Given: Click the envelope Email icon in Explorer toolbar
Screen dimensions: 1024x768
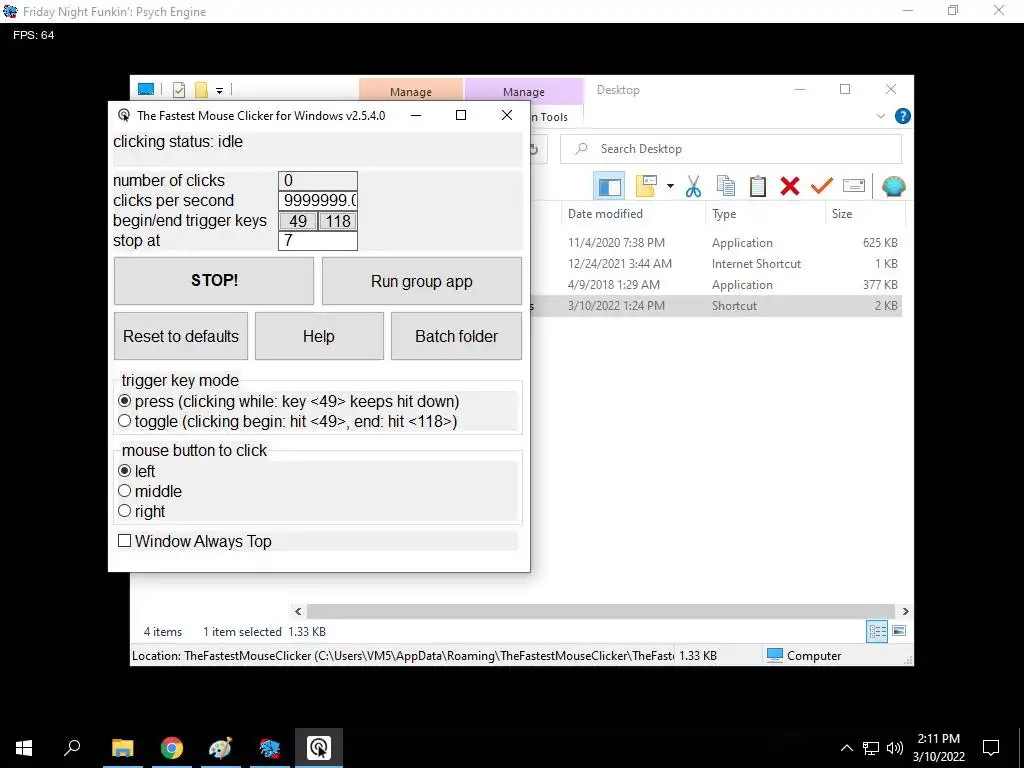Looking at the screenshot, I should click(854, 187).
